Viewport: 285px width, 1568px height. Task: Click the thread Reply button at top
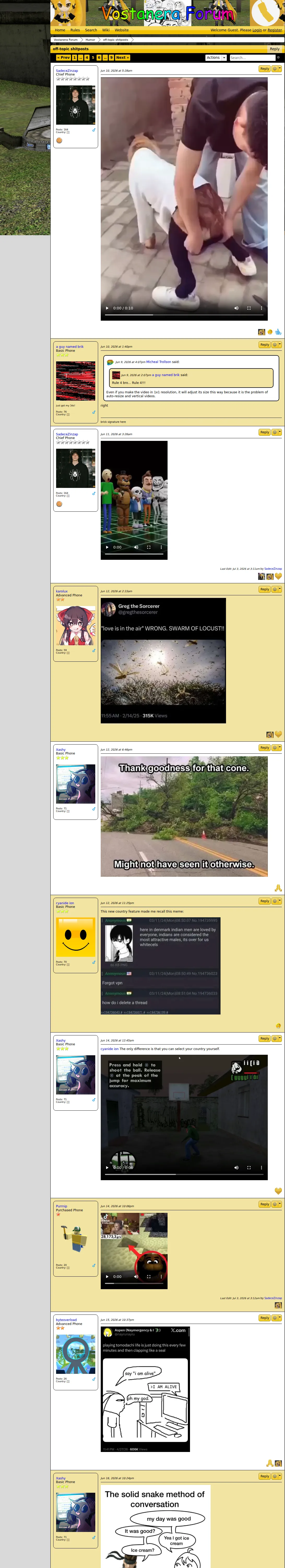pos(275,49)
